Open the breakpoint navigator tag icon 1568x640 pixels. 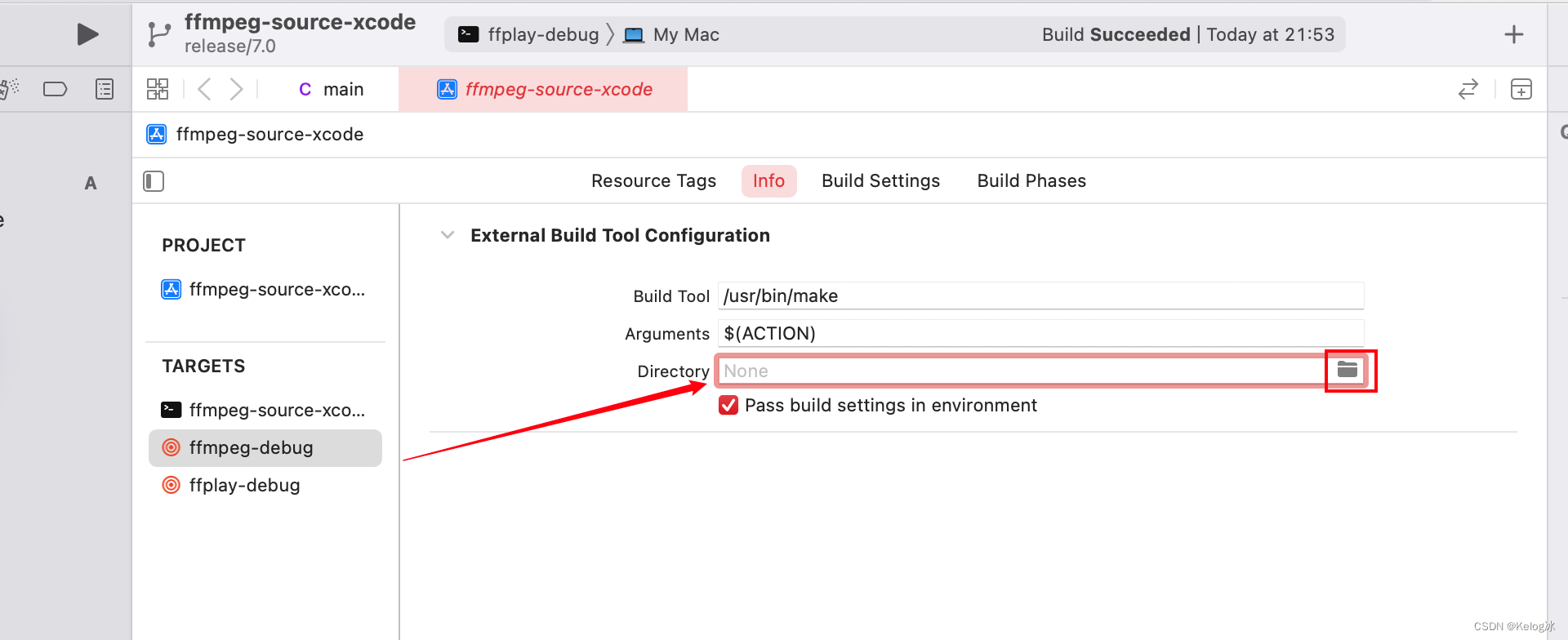[x=55, y=89]
